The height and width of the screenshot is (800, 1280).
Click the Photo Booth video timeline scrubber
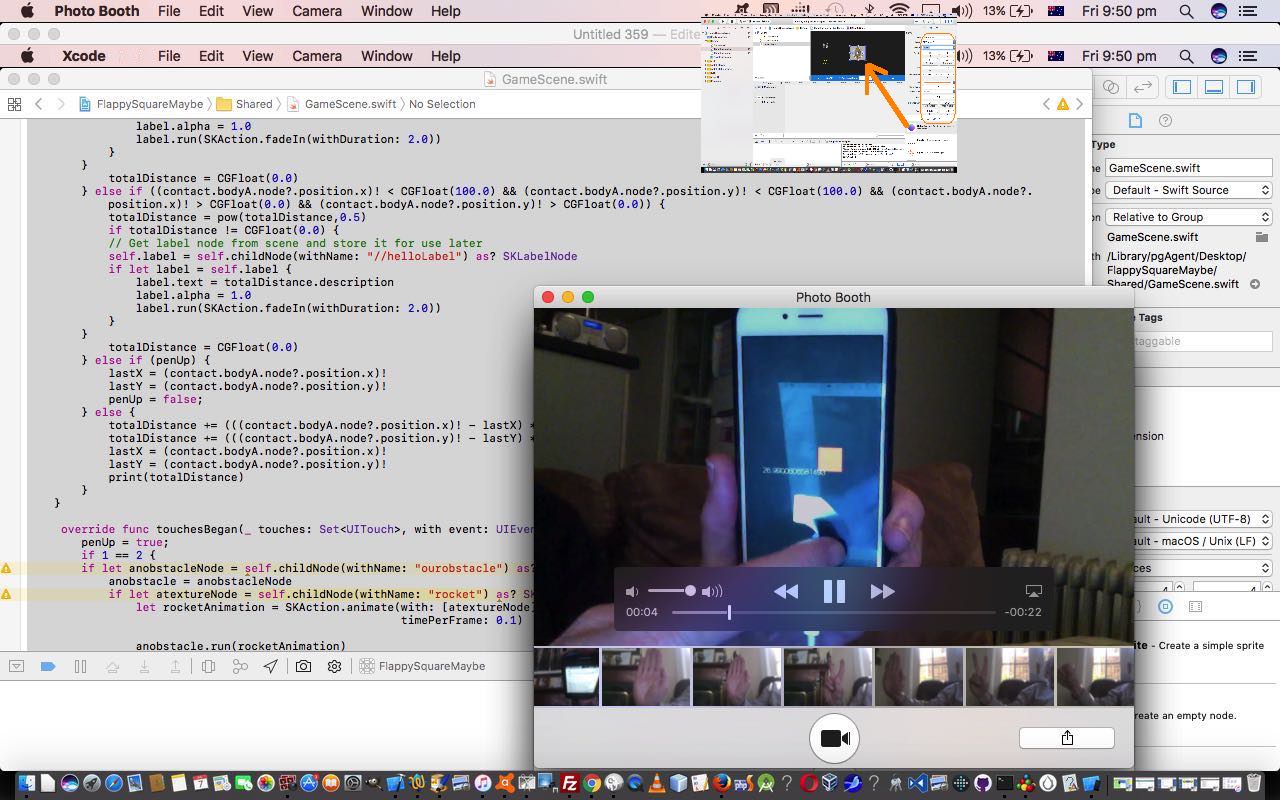point(729,612)
